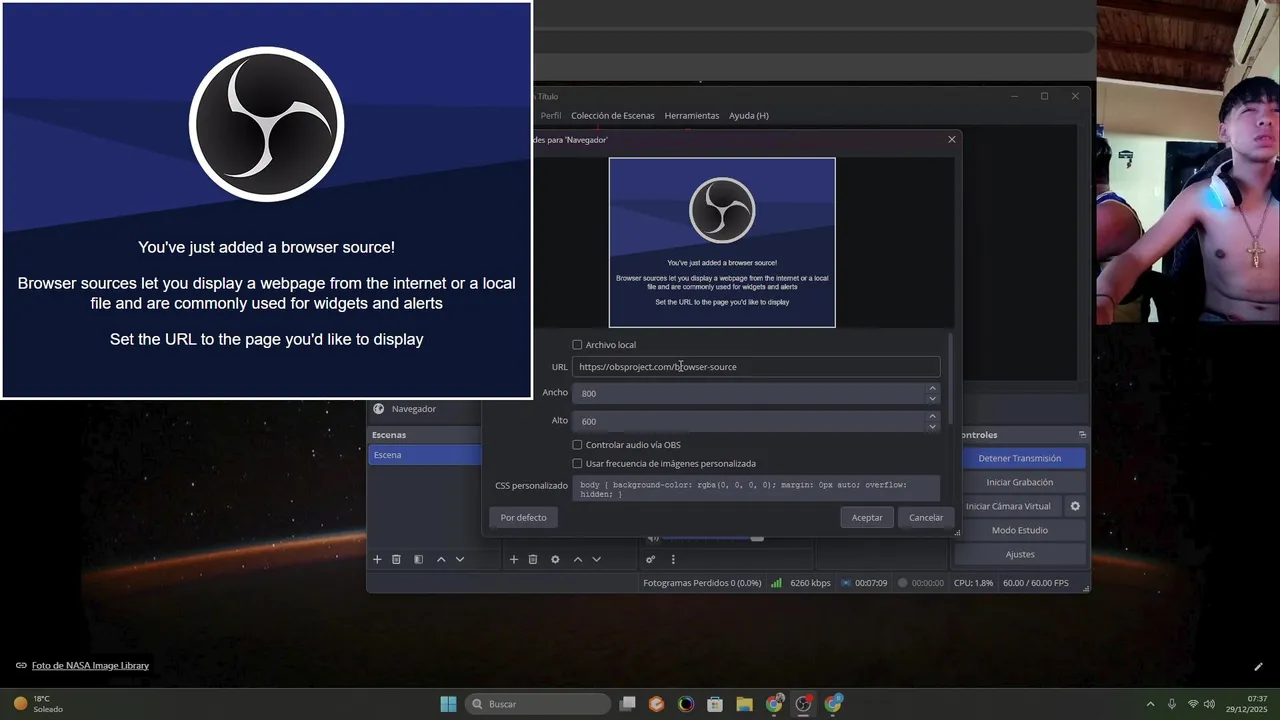
Task: Click Aceptar to confirm browser properties
Action: pyautogui.click(x=867, y=517)
